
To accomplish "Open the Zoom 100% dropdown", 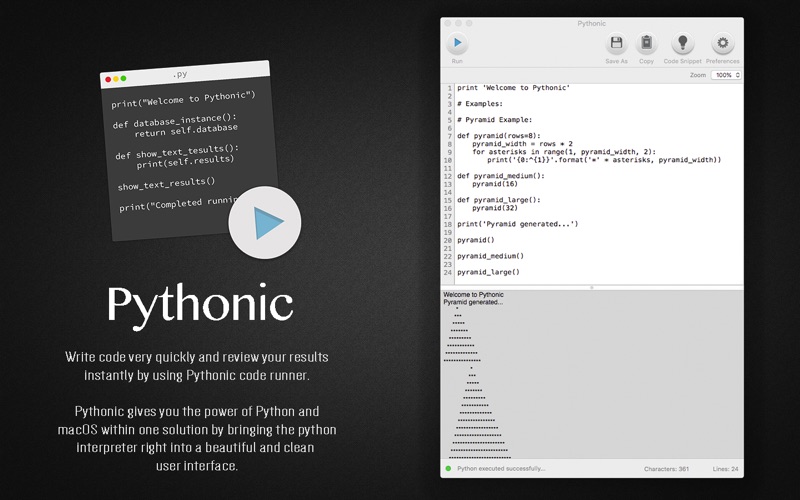I will (726, 75).
